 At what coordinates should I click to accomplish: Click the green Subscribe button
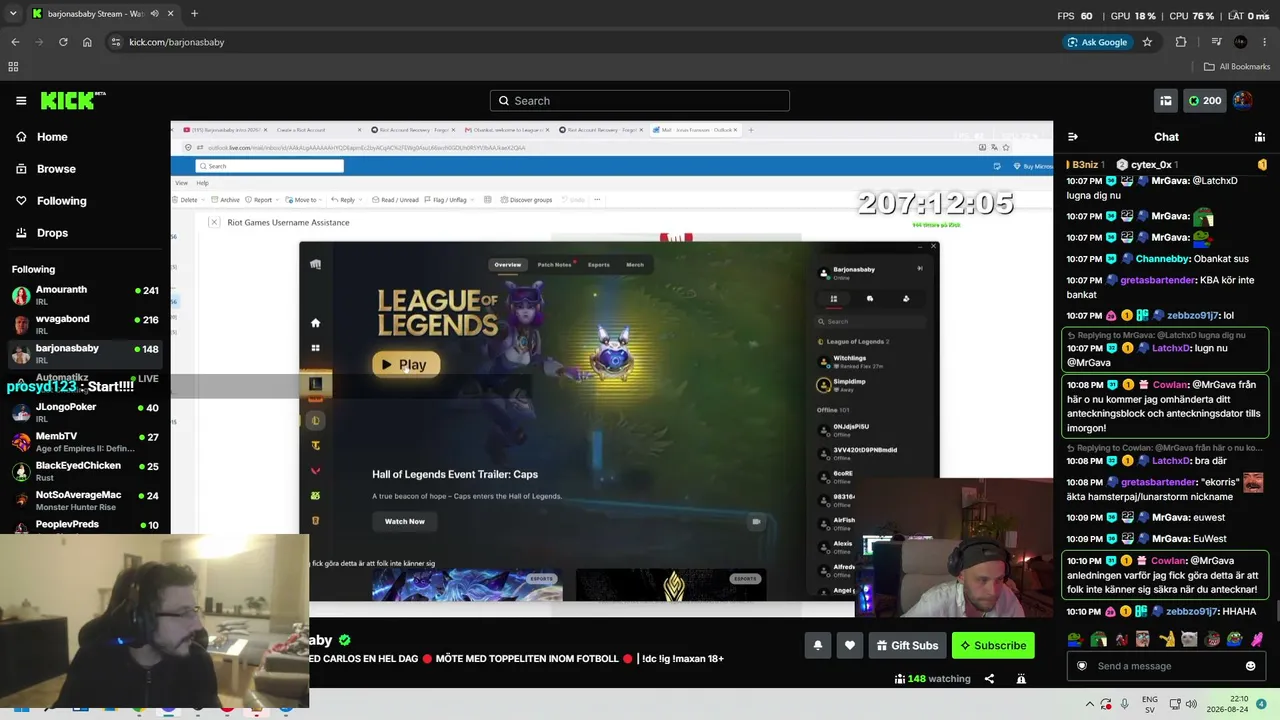pos(993,646)
